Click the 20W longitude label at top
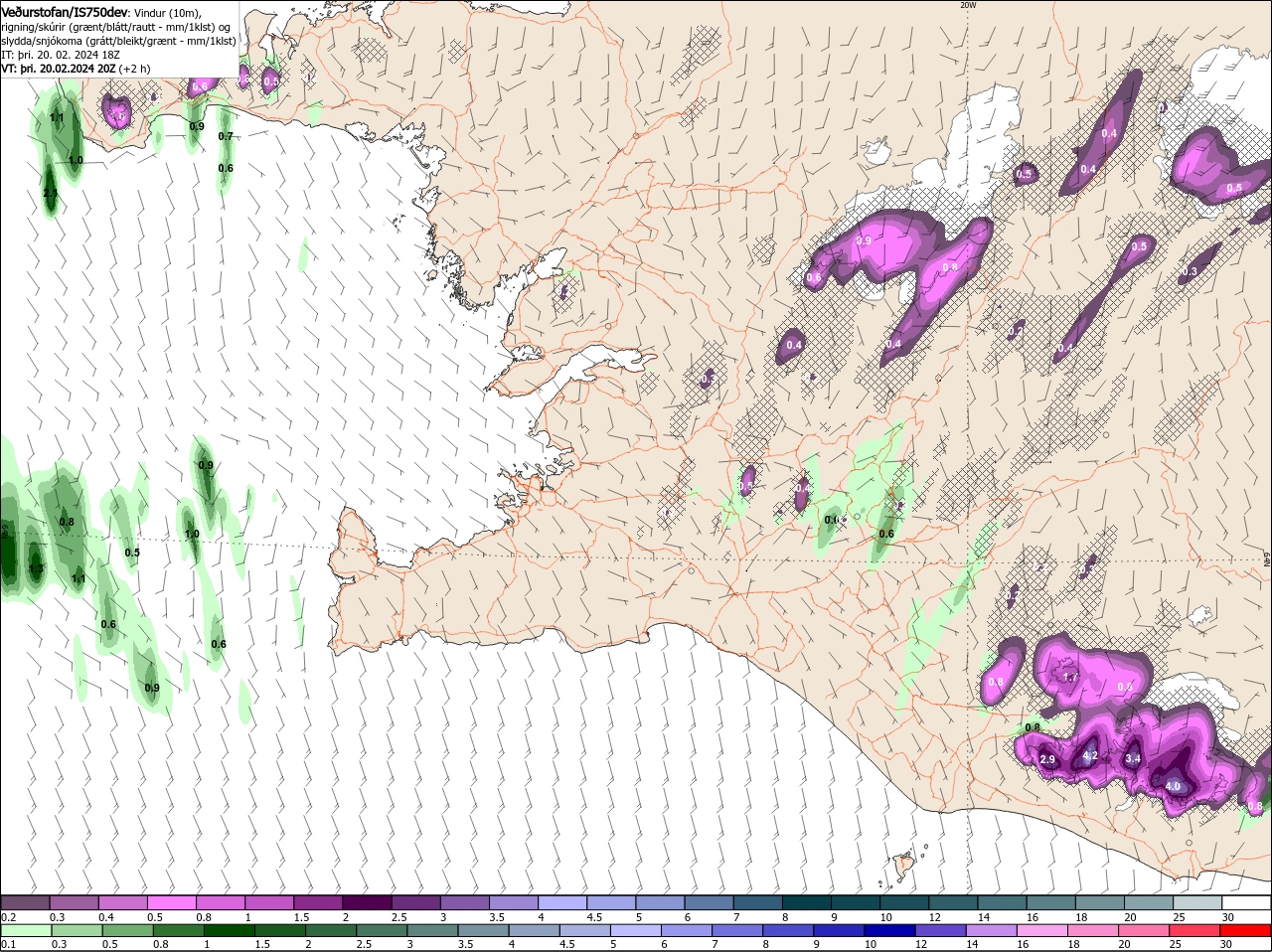 (968, 5)
